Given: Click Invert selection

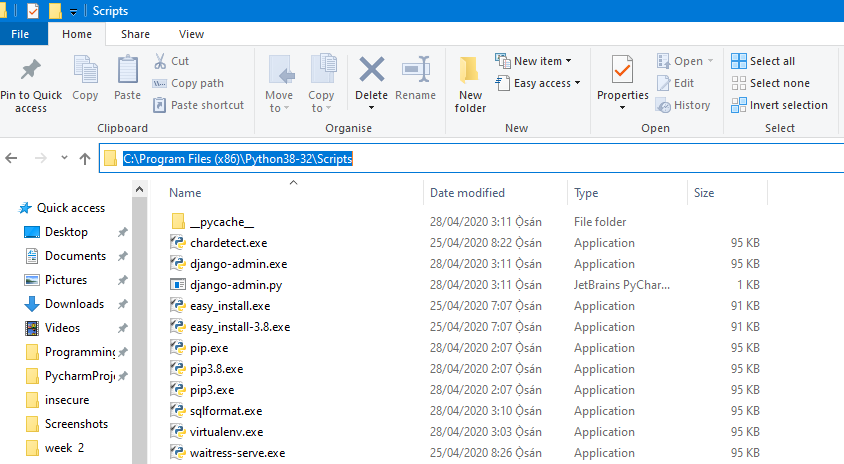Looking at the screenshot, I should [779, 105].
